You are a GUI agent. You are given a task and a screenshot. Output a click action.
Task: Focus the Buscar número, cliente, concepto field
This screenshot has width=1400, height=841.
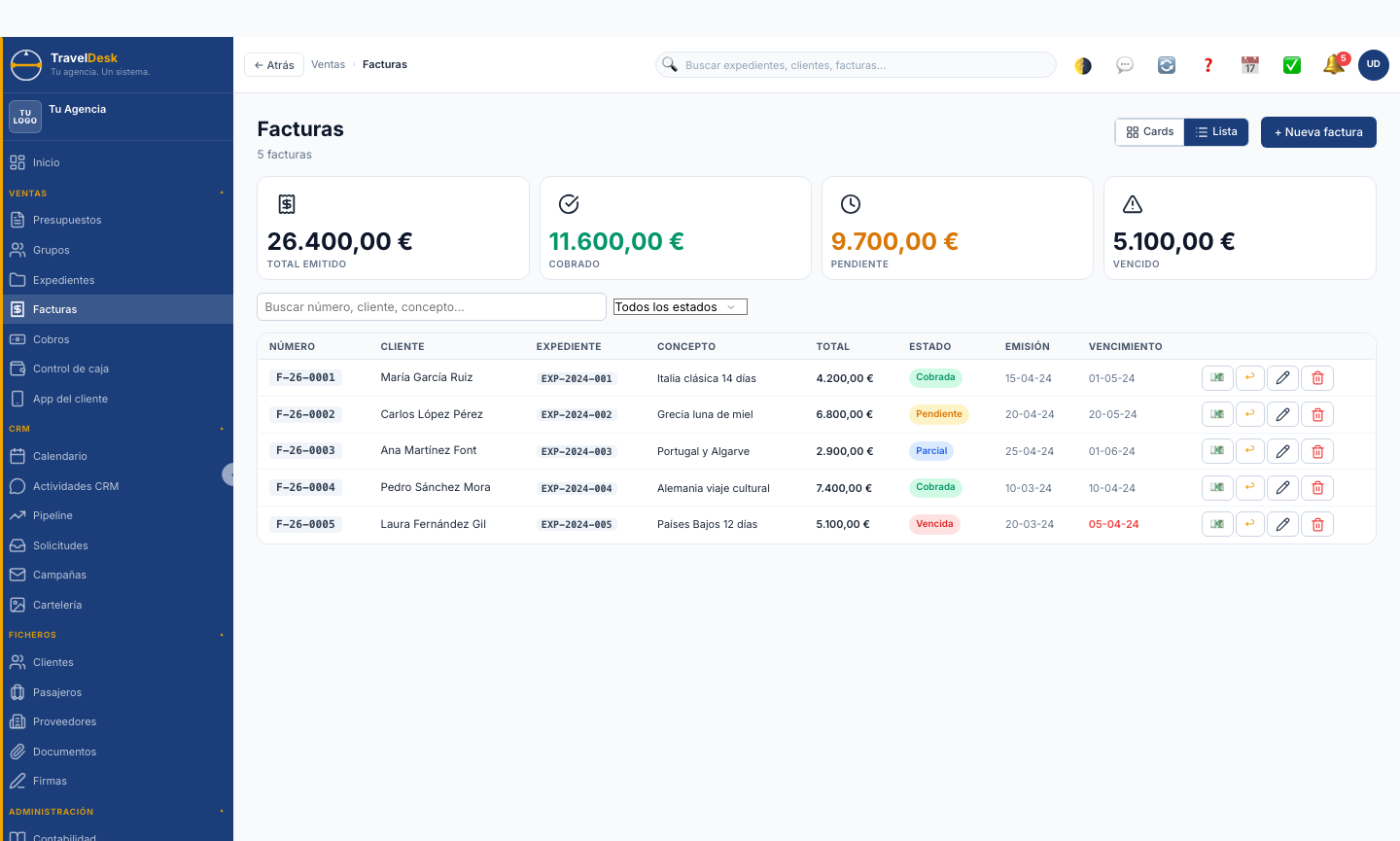point(432,307)
